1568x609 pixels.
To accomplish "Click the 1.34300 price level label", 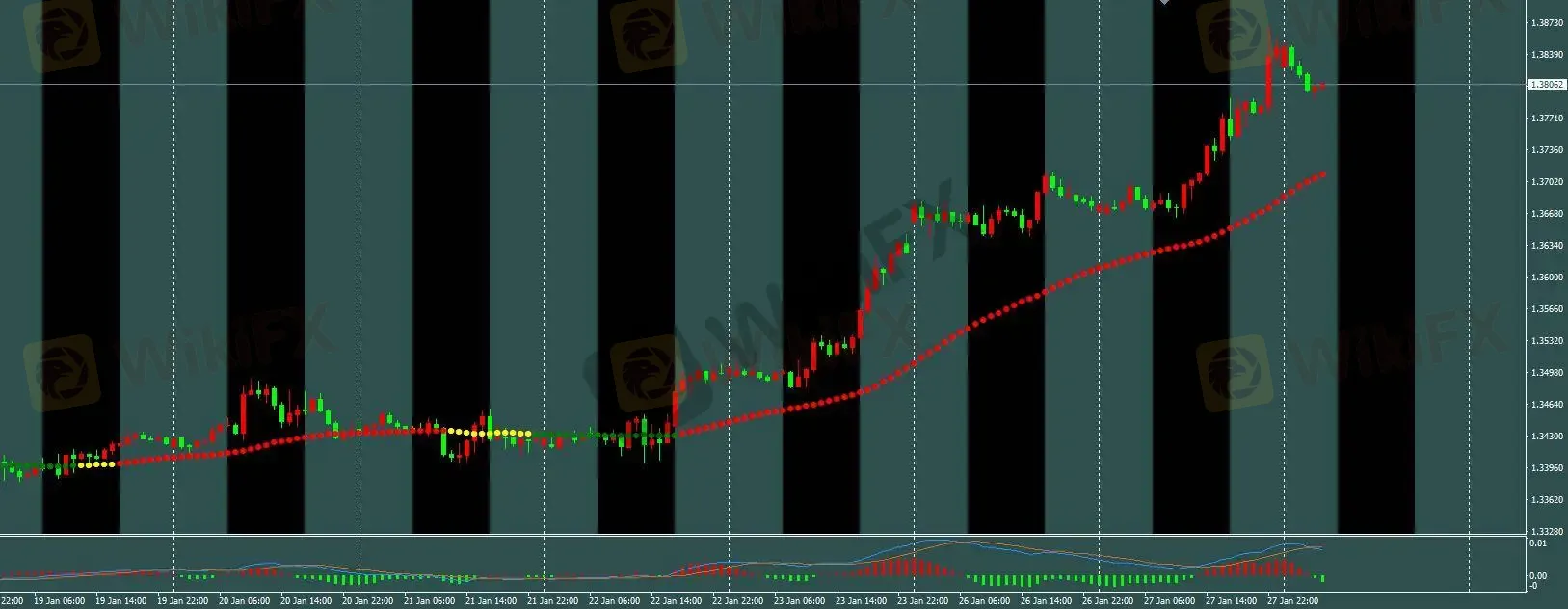I will (1547, 437).
